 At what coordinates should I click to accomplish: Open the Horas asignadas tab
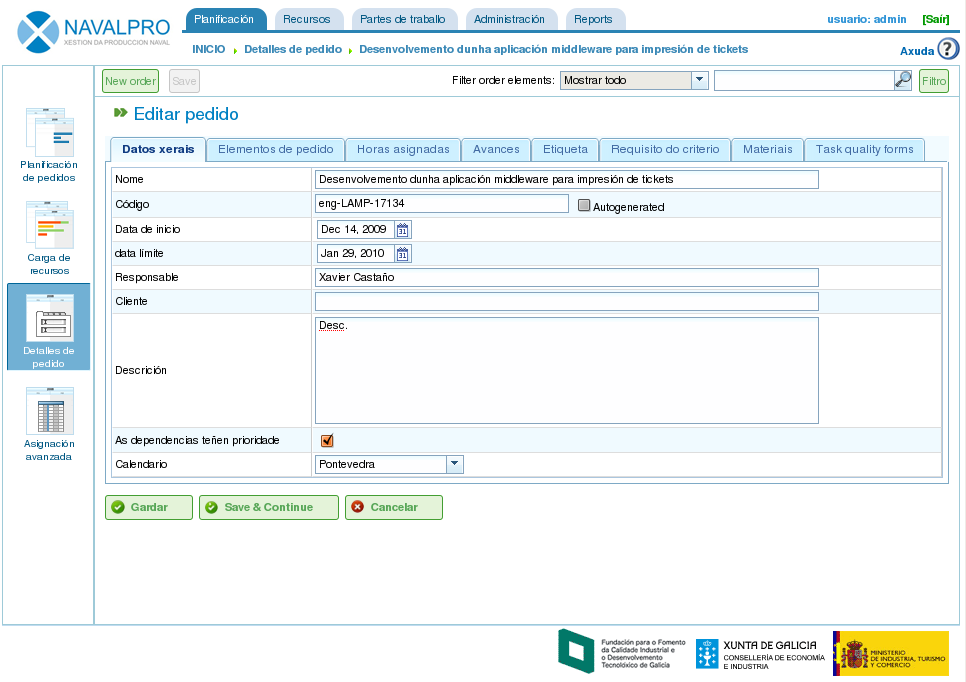tap(403, 150)
